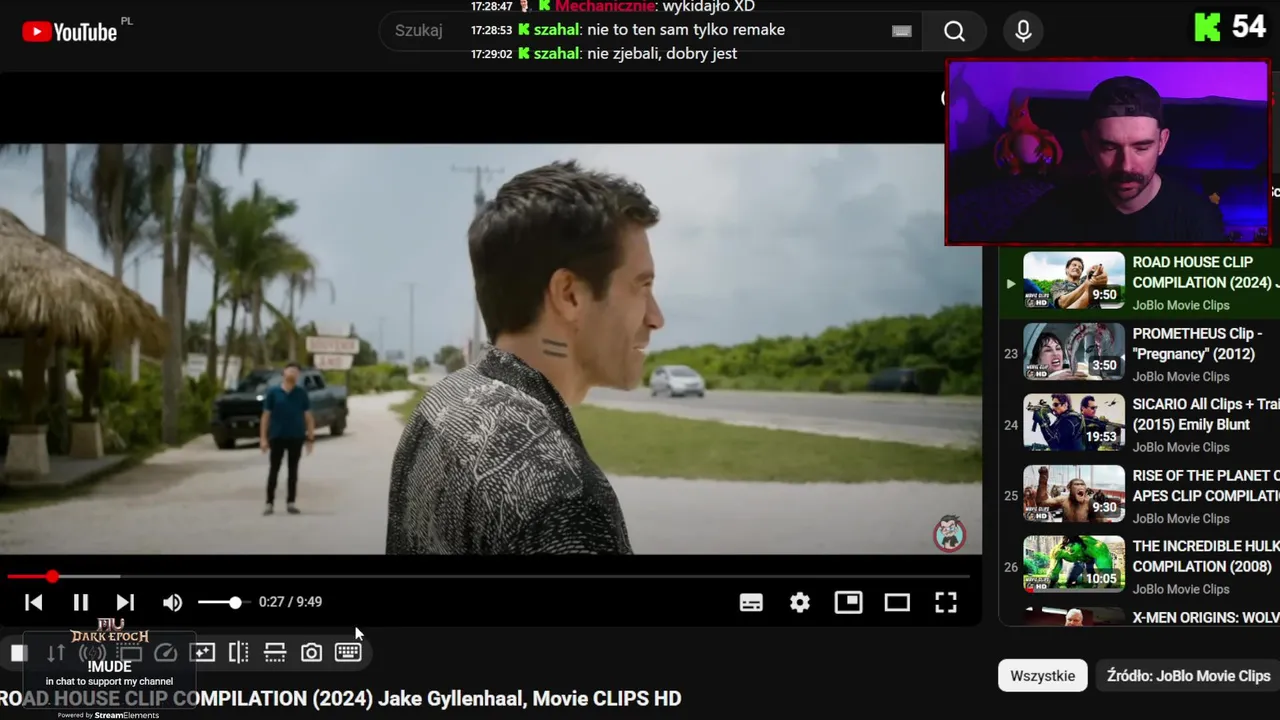Screen dimensions: 1280x720
Task: Skip to the next playlist video
Action: click(125, 602)
